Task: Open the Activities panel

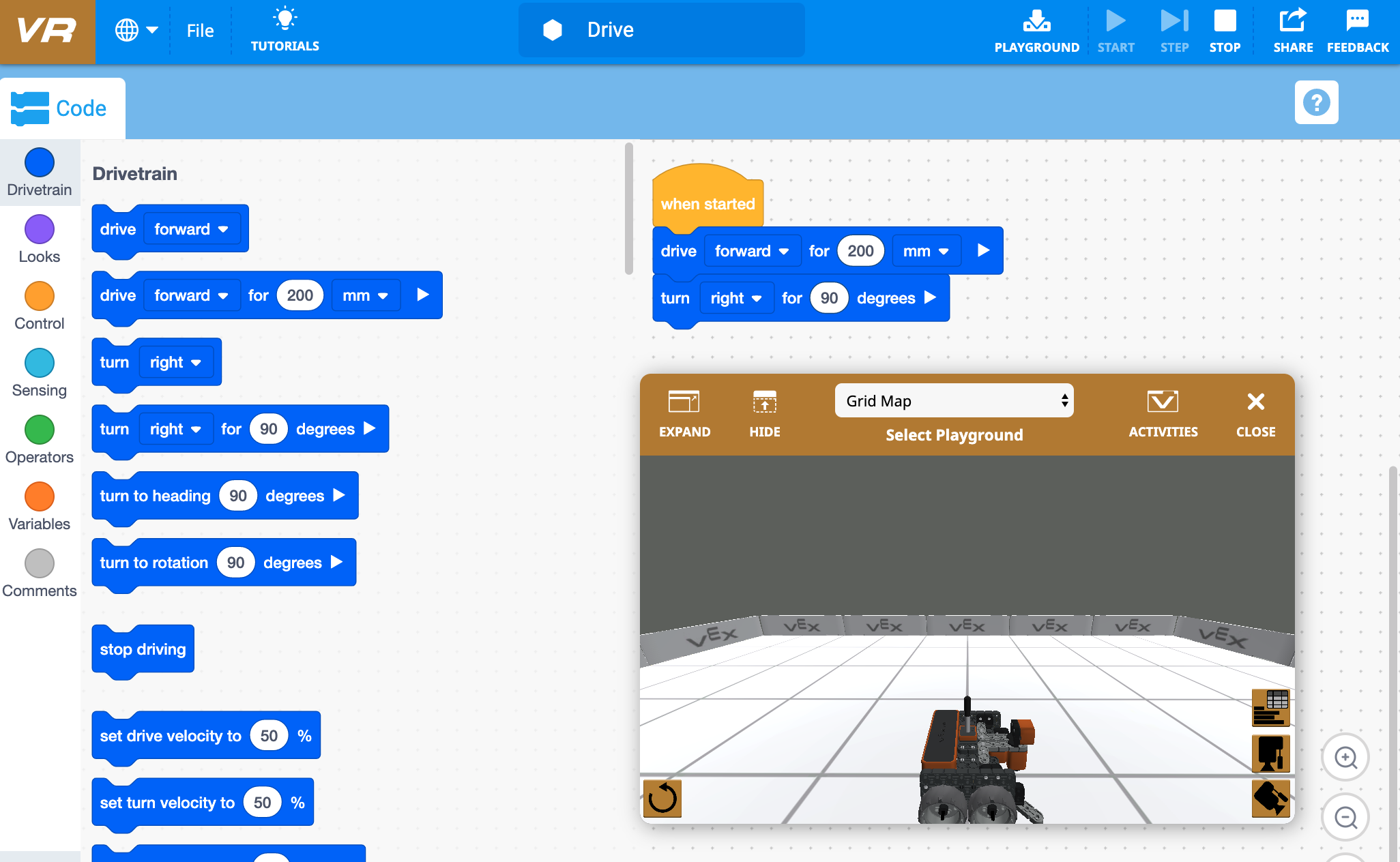Action: coord(1163,413)
